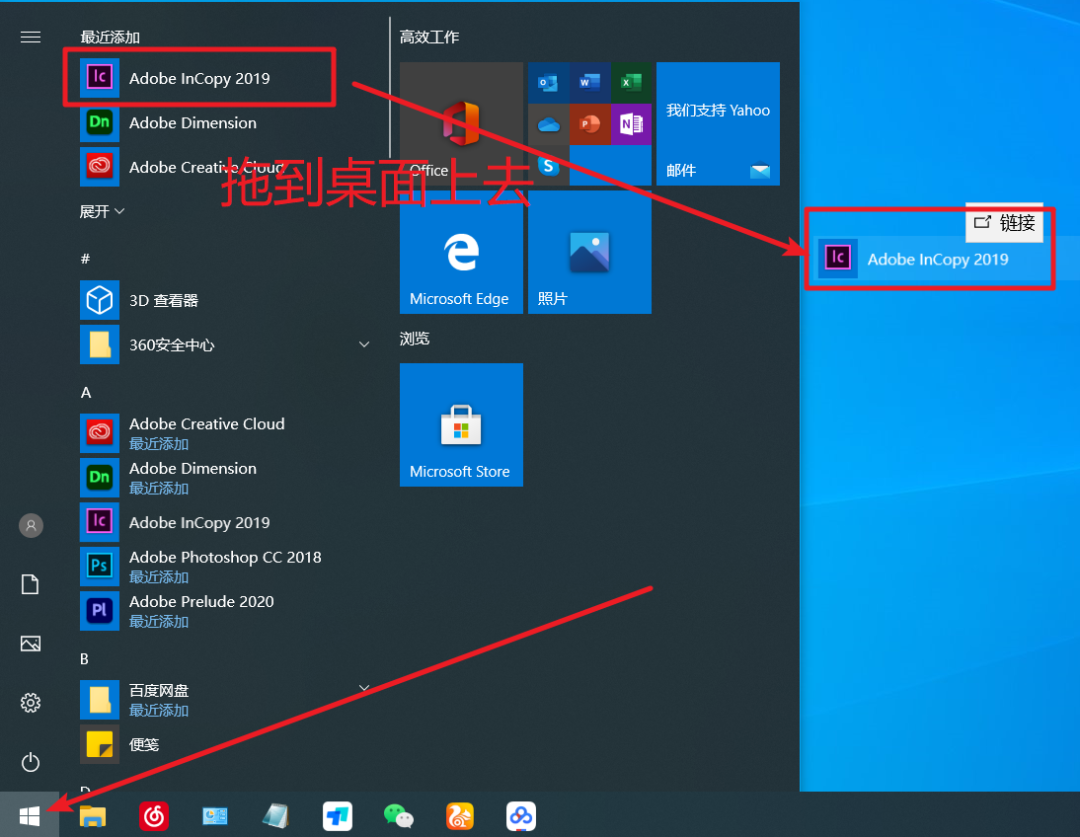Click the 高效工作 group heading

(429, 37)
